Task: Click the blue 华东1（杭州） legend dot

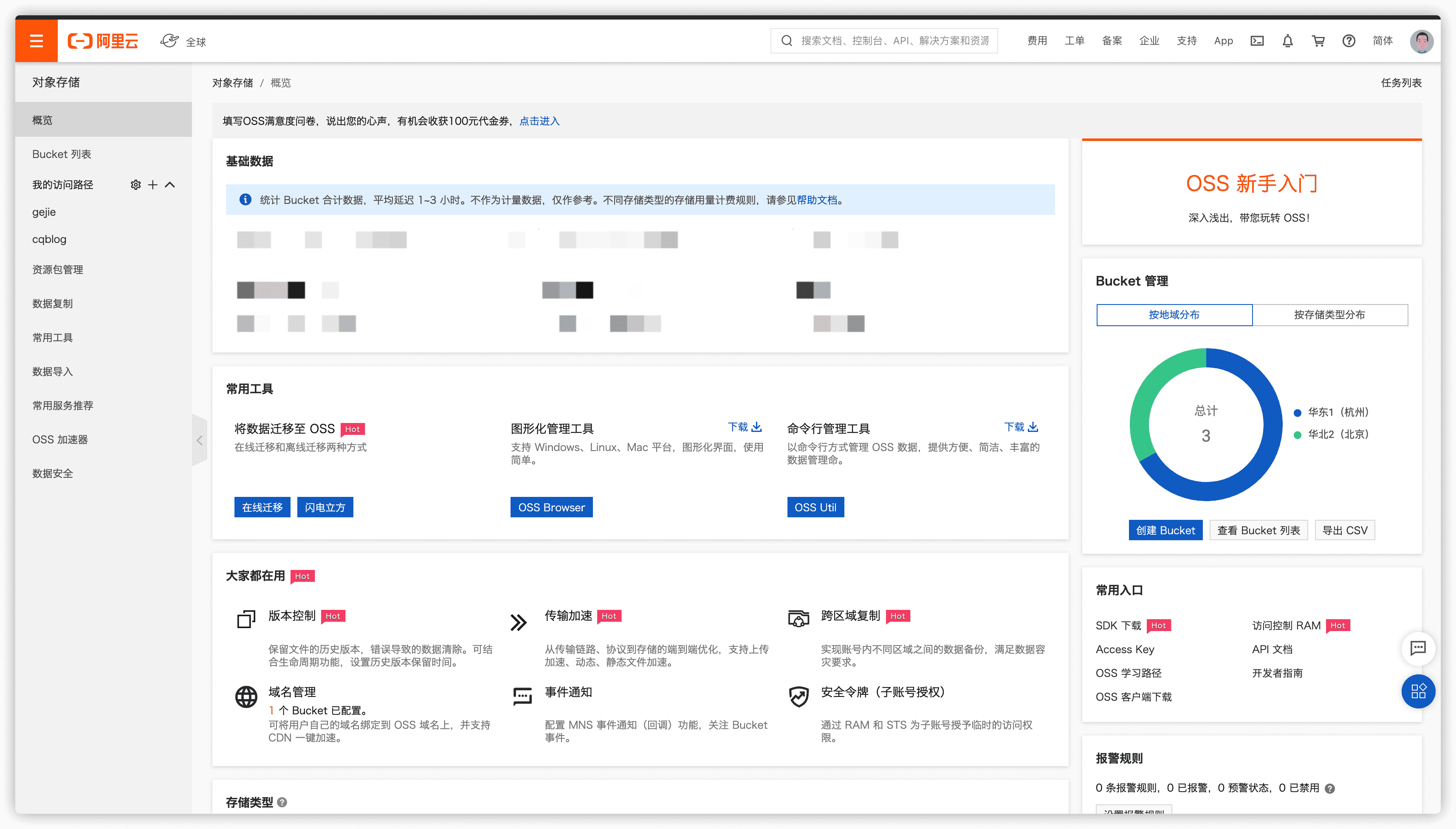Action: point(1297,413)
